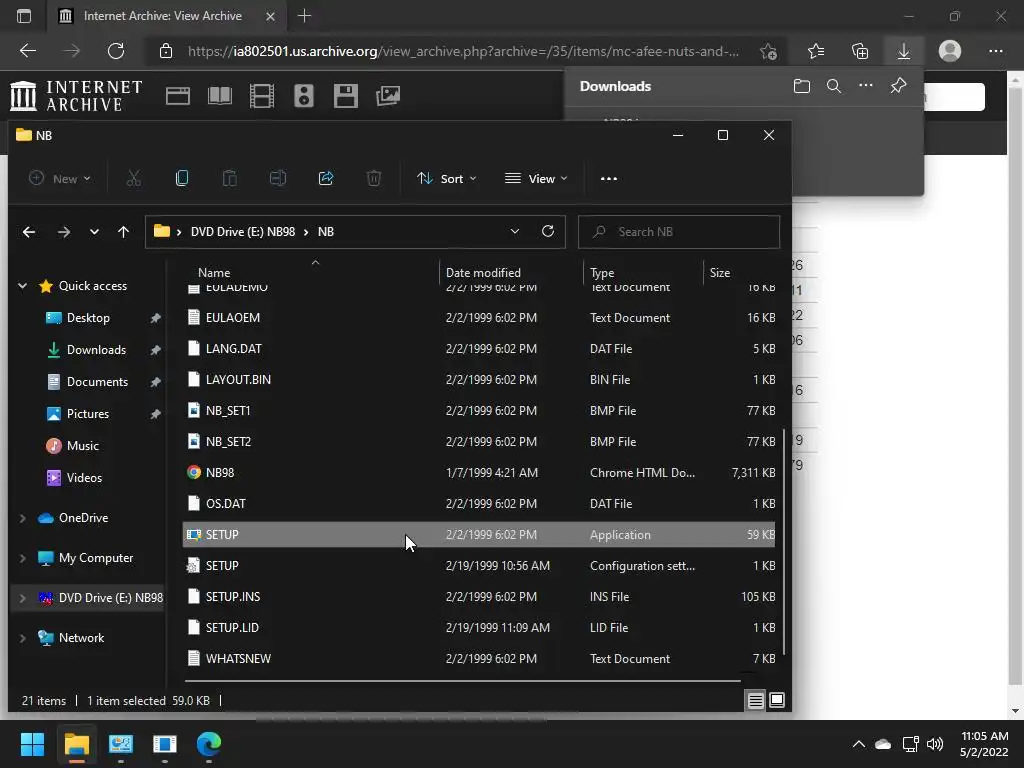Sort by Date modified column header
1024x768 pixels.
483,272
